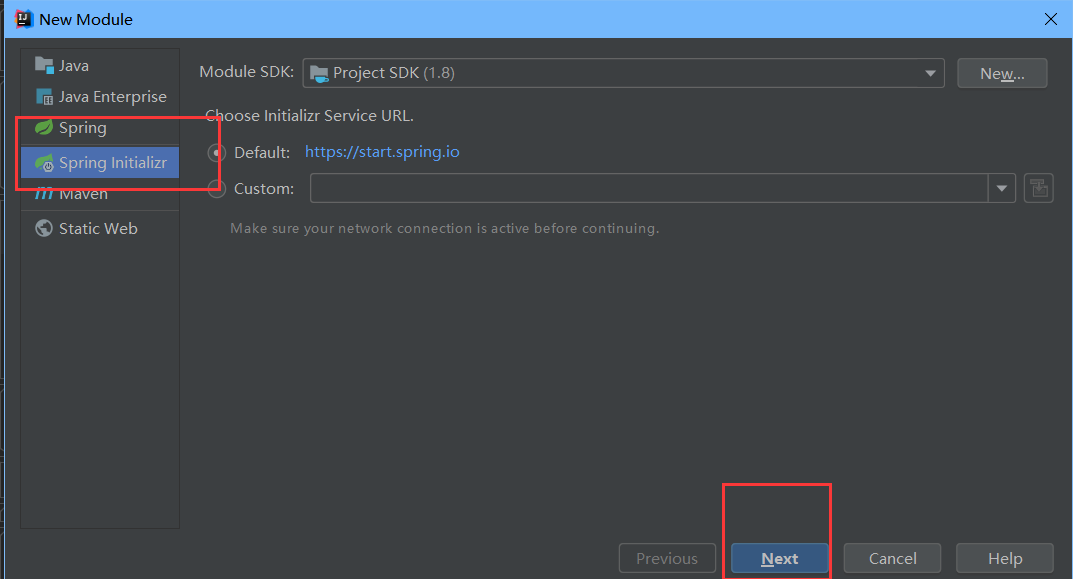Click the Cancel button

click(x=892, y=558)
